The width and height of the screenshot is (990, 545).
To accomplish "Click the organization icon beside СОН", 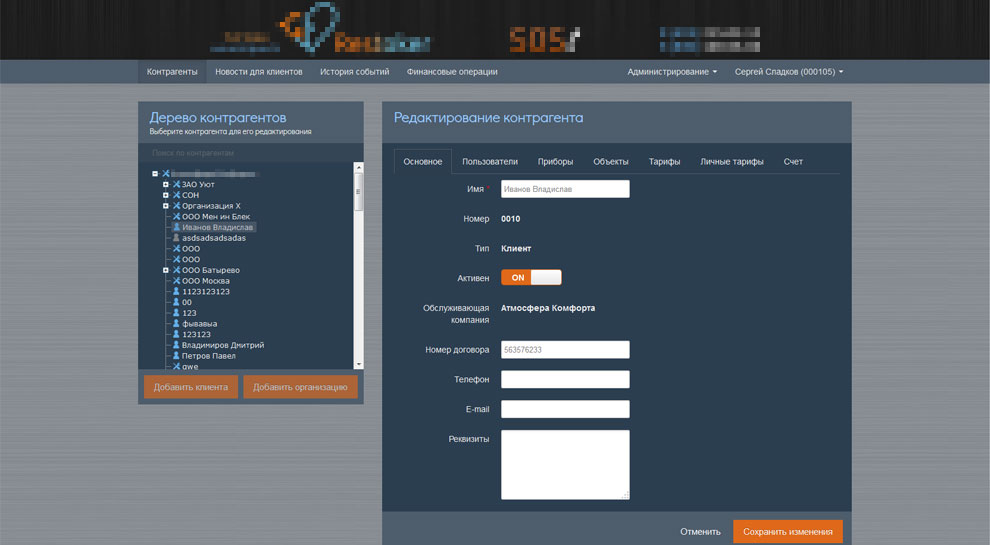I will point(176,195).
